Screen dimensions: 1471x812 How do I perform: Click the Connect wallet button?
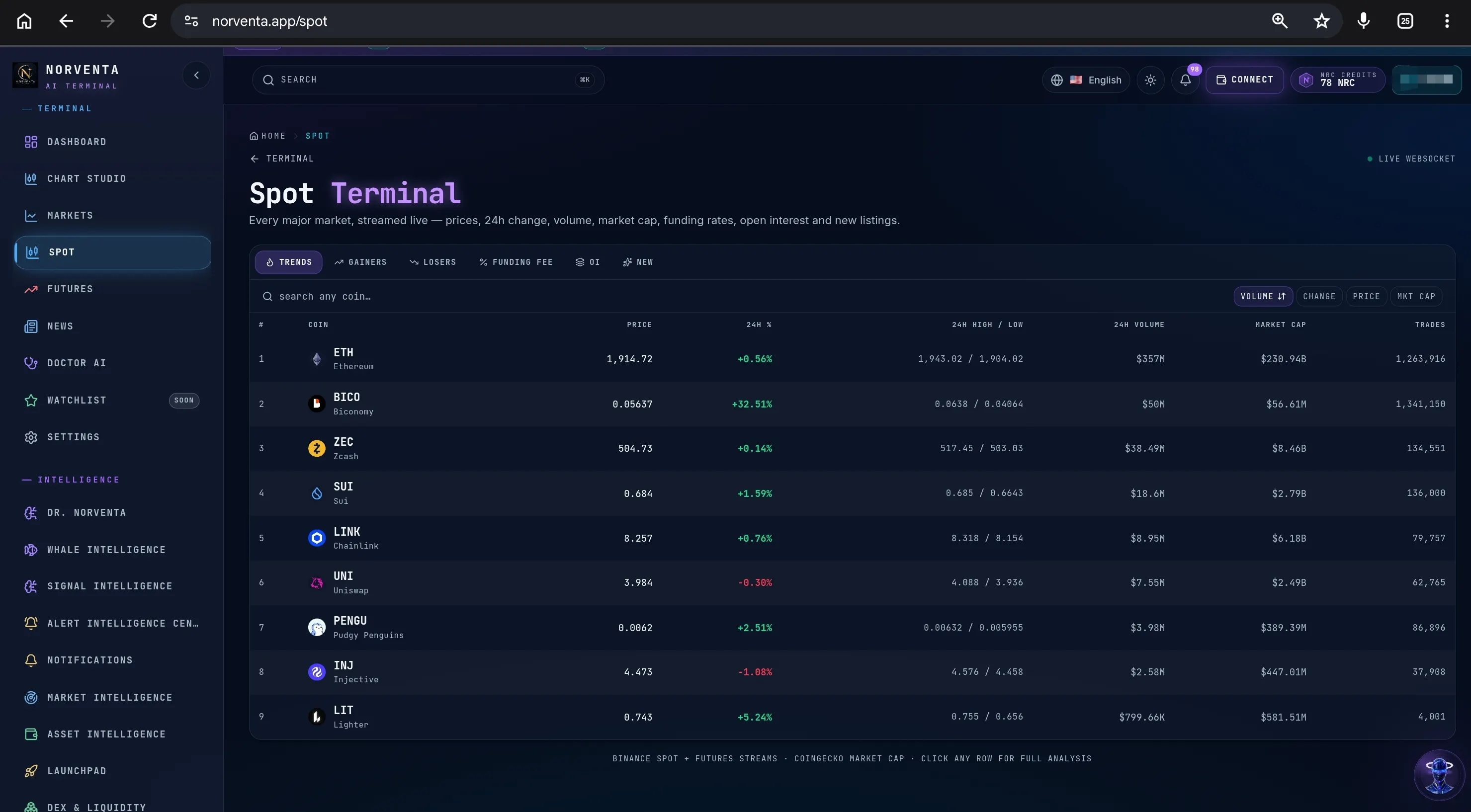pyautogui.click(x=1244, y=80)
